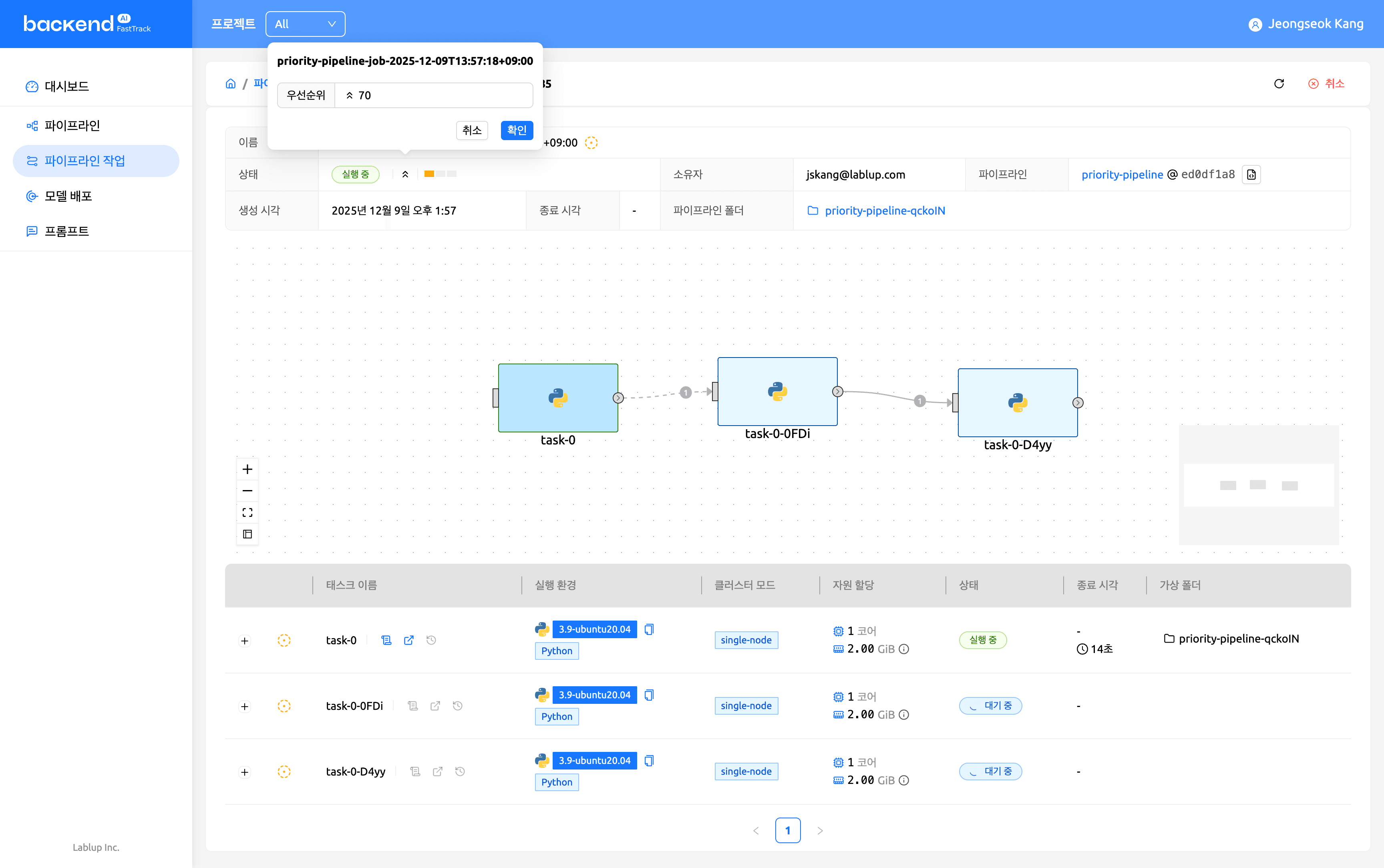Image resolution: width=1384 pixels, height=868 pixels.
Task: Select the task-0-D4yy graph node
Action: pyautogui.click(x=1017, y=402)
